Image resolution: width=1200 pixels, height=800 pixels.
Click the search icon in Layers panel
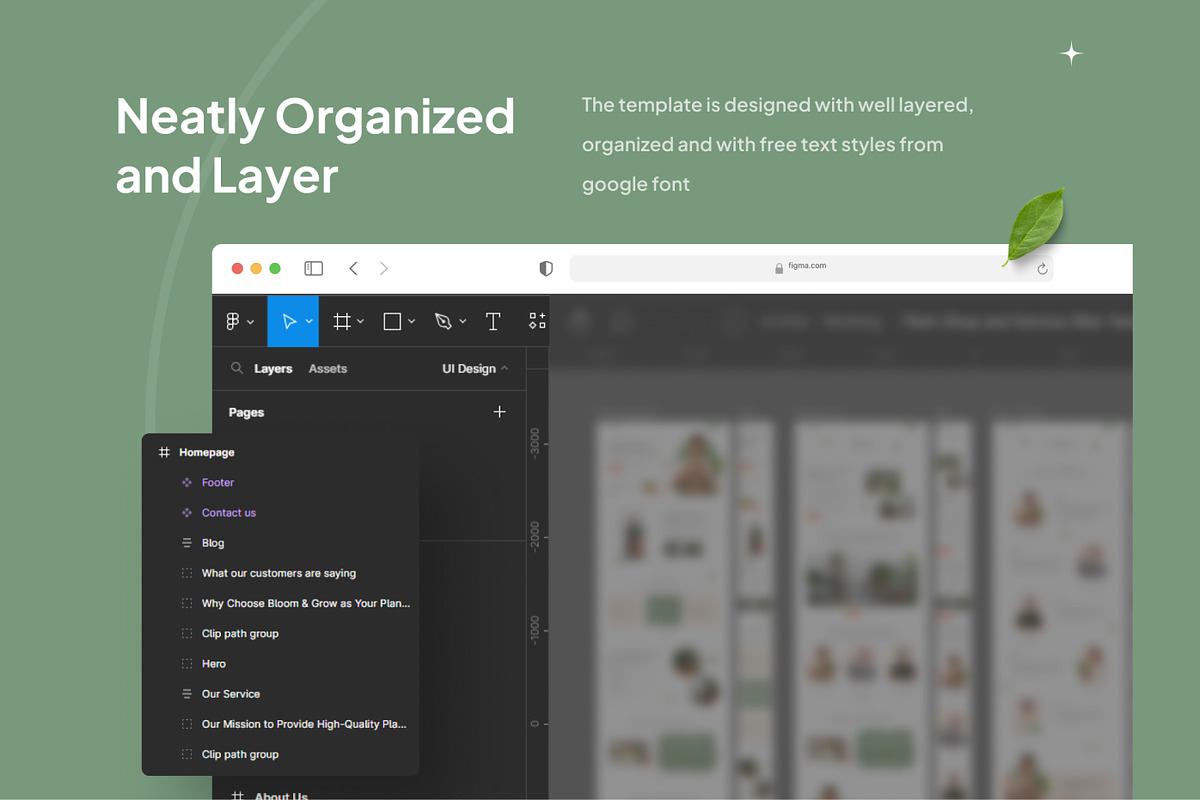(237, 368)
